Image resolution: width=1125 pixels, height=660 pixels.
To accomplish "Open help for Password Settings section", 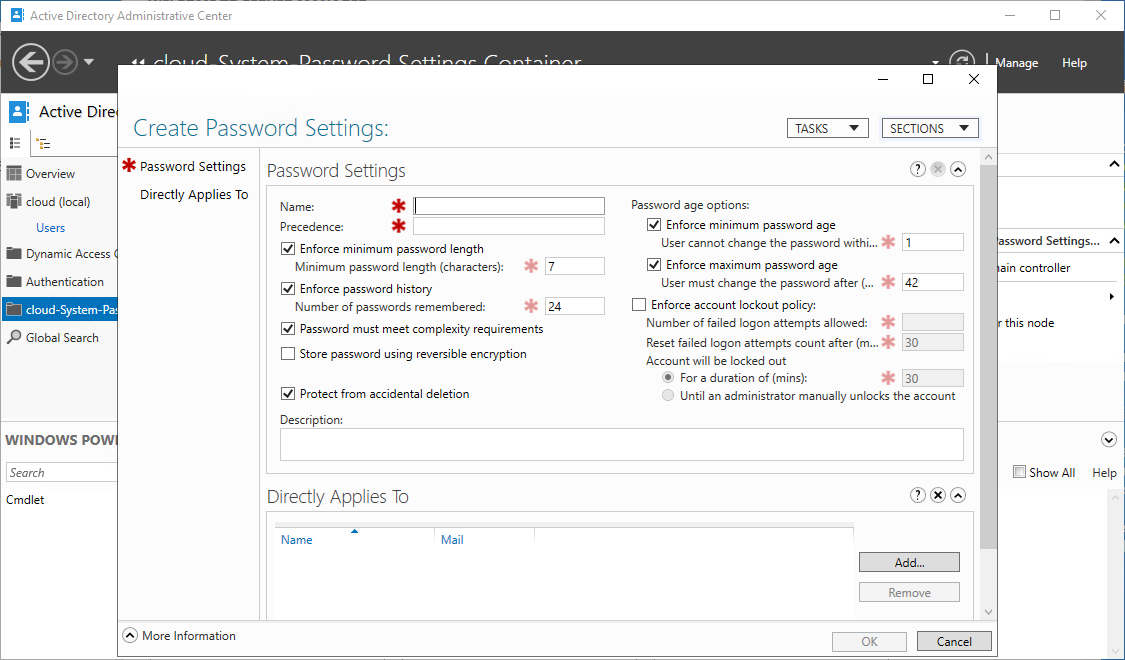I will coord(918,169).
